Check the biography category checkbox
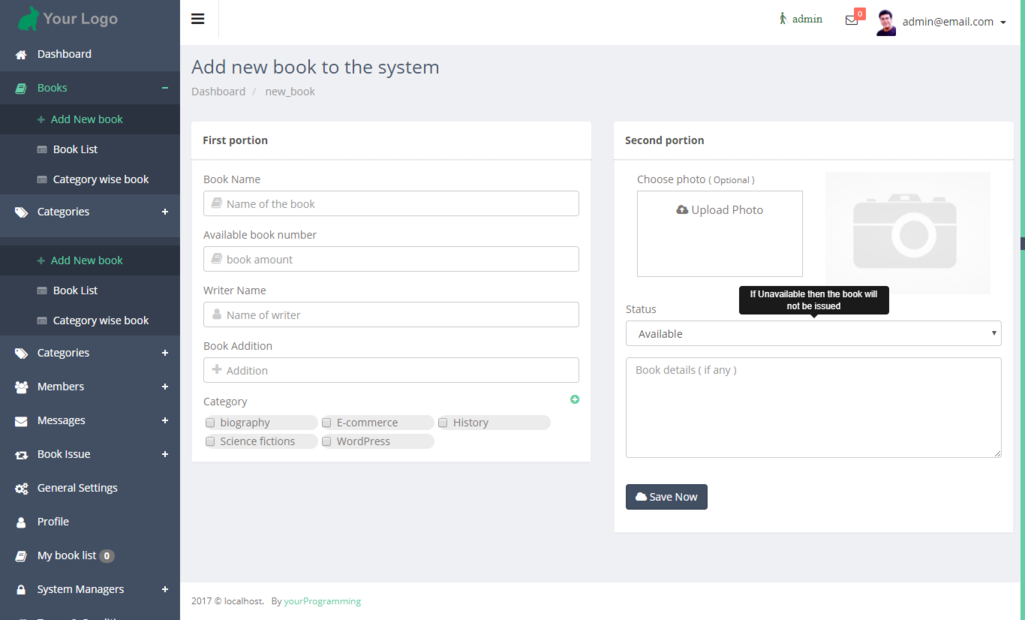 [210, 423]
